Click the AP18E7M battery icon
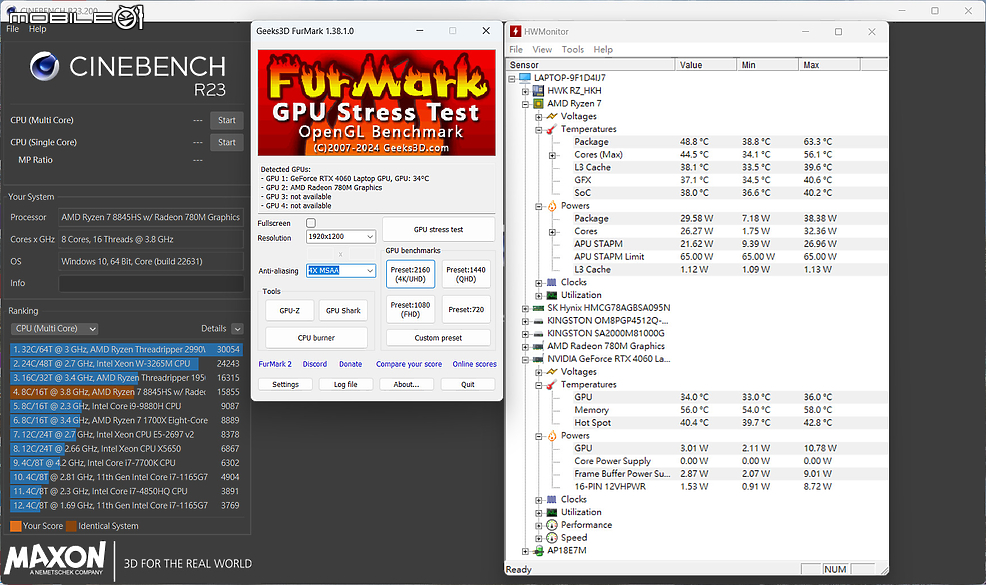The width and height of the screenshot is (986, 585). [x=538, y=550]
